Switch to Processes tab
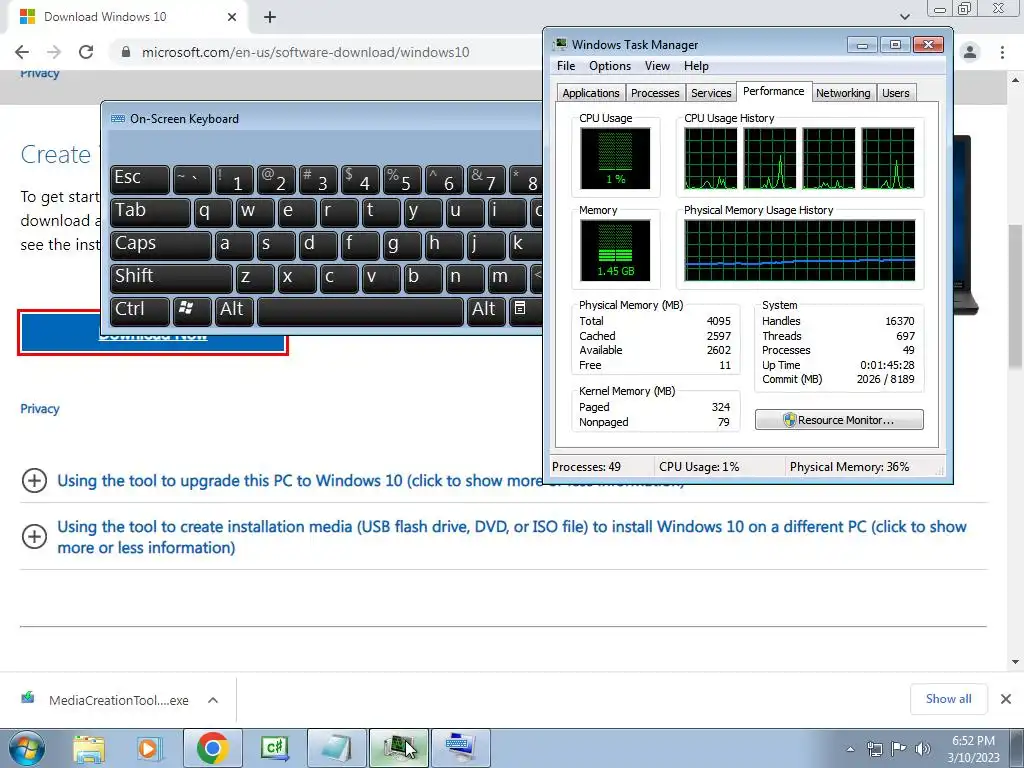Image resolution: width=1024 pixels, height=768 pixels. (x=655, y=93)
